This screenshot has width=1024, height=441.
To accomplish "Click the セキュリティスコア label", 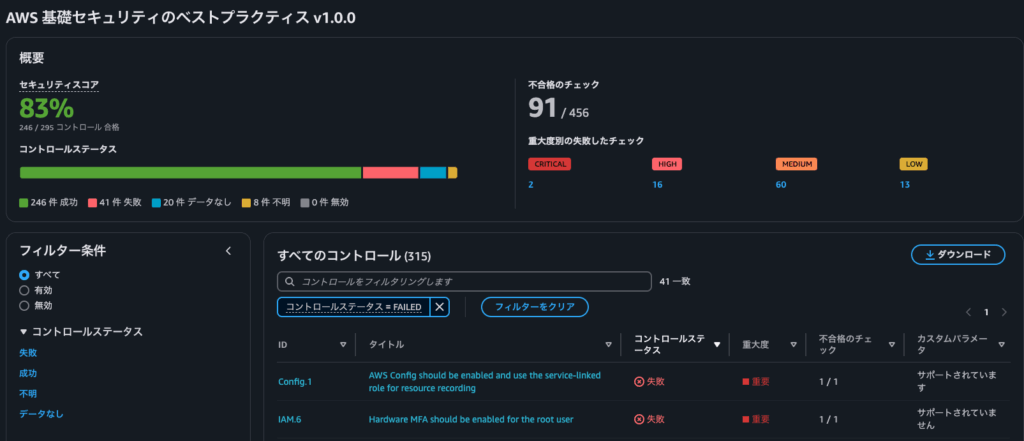I will pyautogui.click(x=59, y=84).
